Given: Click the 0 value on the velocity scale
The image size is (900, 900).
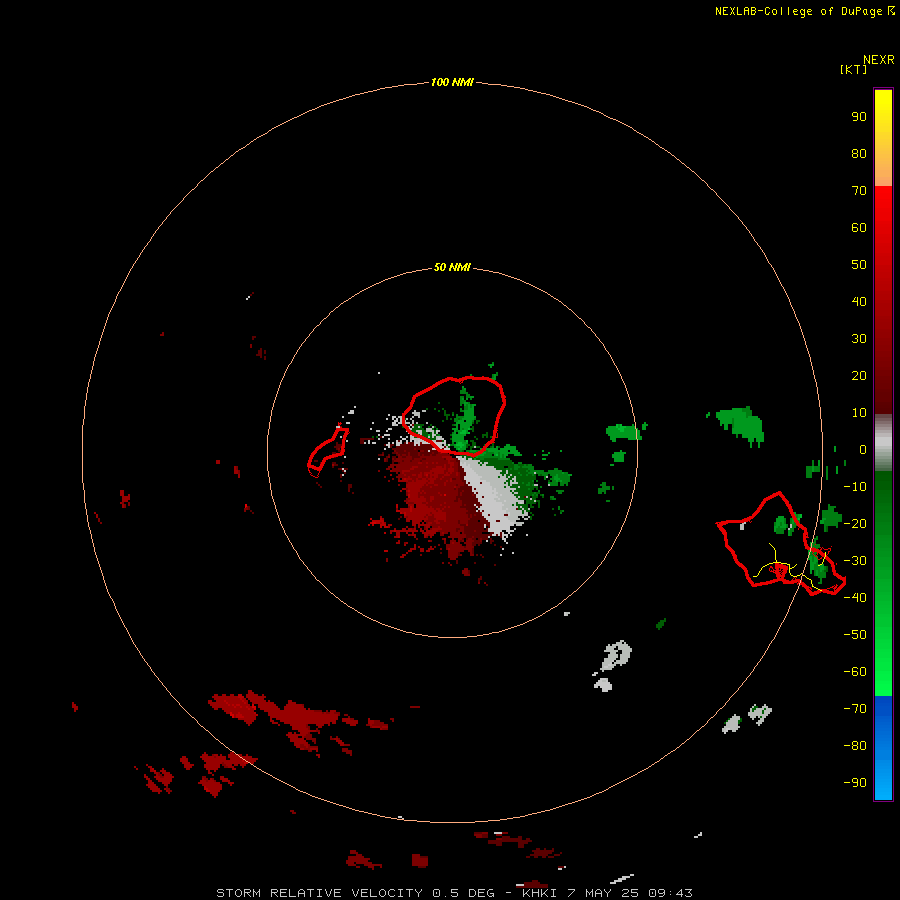Looking at the screenshot, I should coord(862,449).
